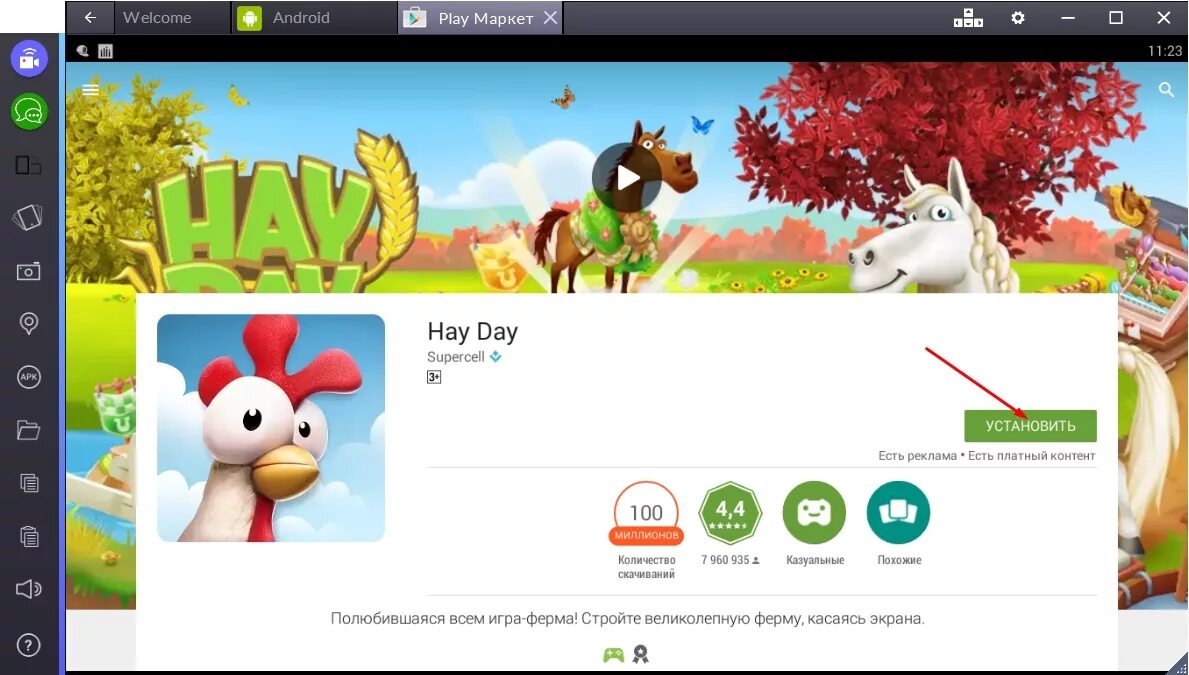The width and height of the screenshot is (1189, 675).
Task: Click the notification icon in Android status bar
Action: [83, 51]
